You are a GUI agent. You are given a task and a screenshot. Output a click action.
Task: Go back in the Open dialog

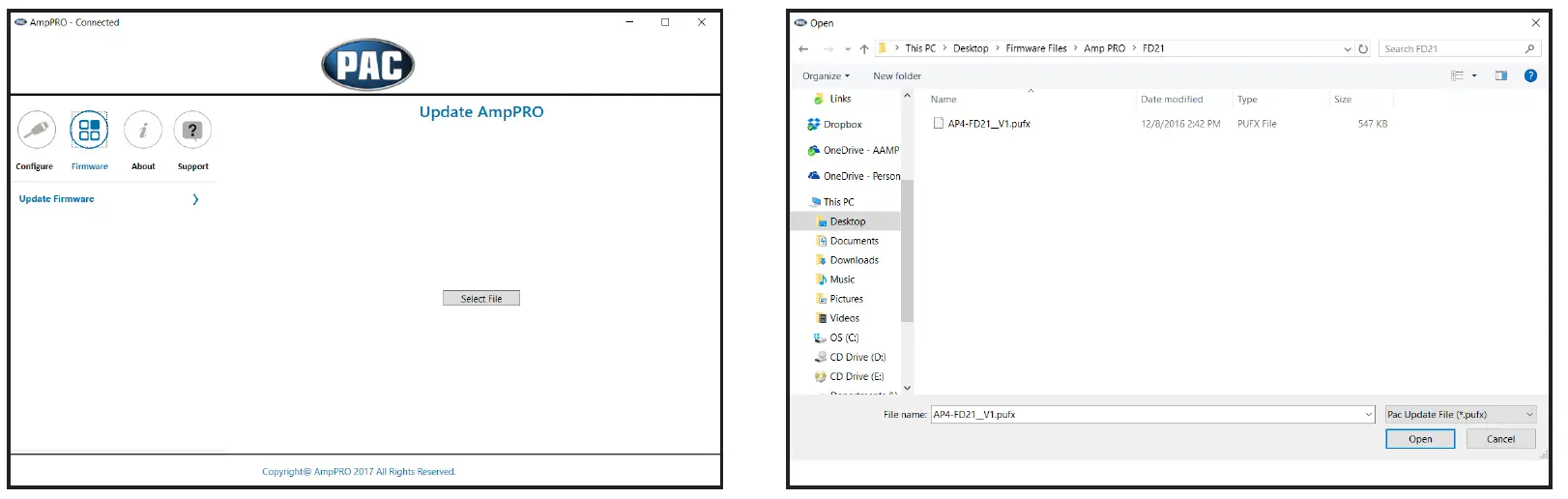803,48
